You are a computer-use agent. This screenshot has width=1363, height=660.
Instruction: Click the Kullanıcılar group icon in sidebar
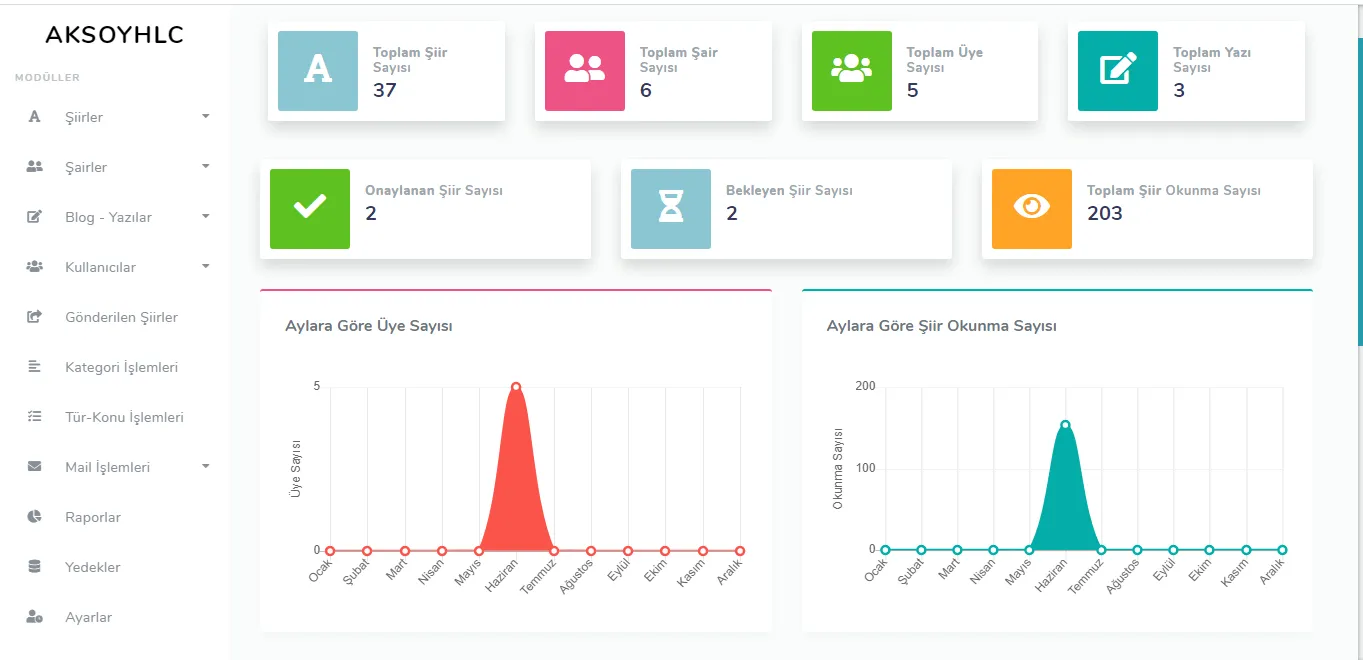pyautogui.click(x=34, y=267)
